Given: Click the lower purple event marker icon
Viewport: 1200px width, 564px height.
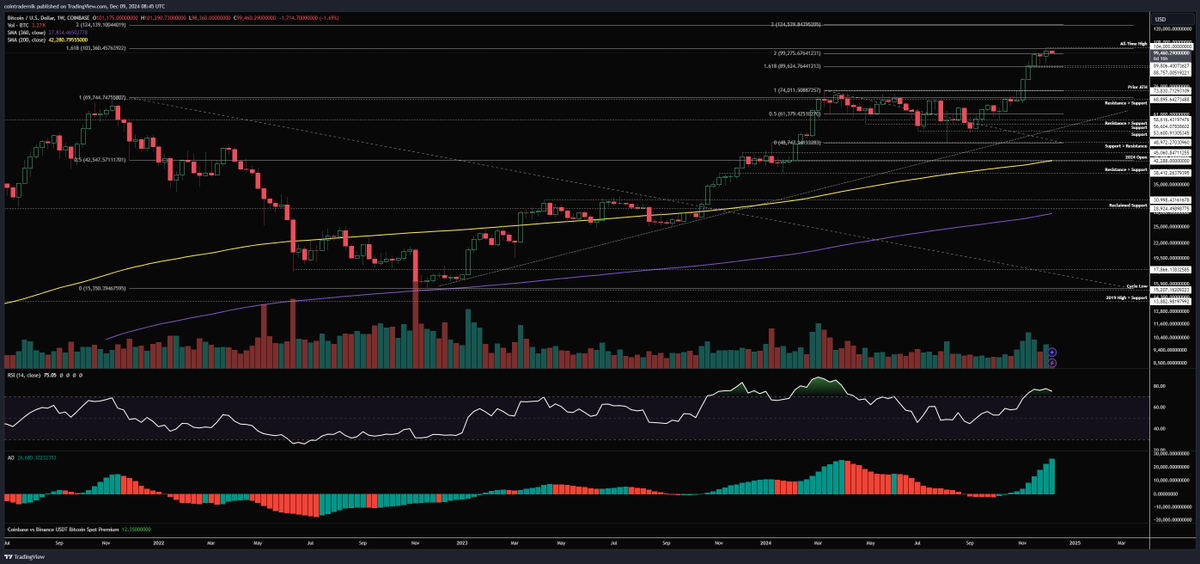Looking at the screenshot, I should (1052, 362).
